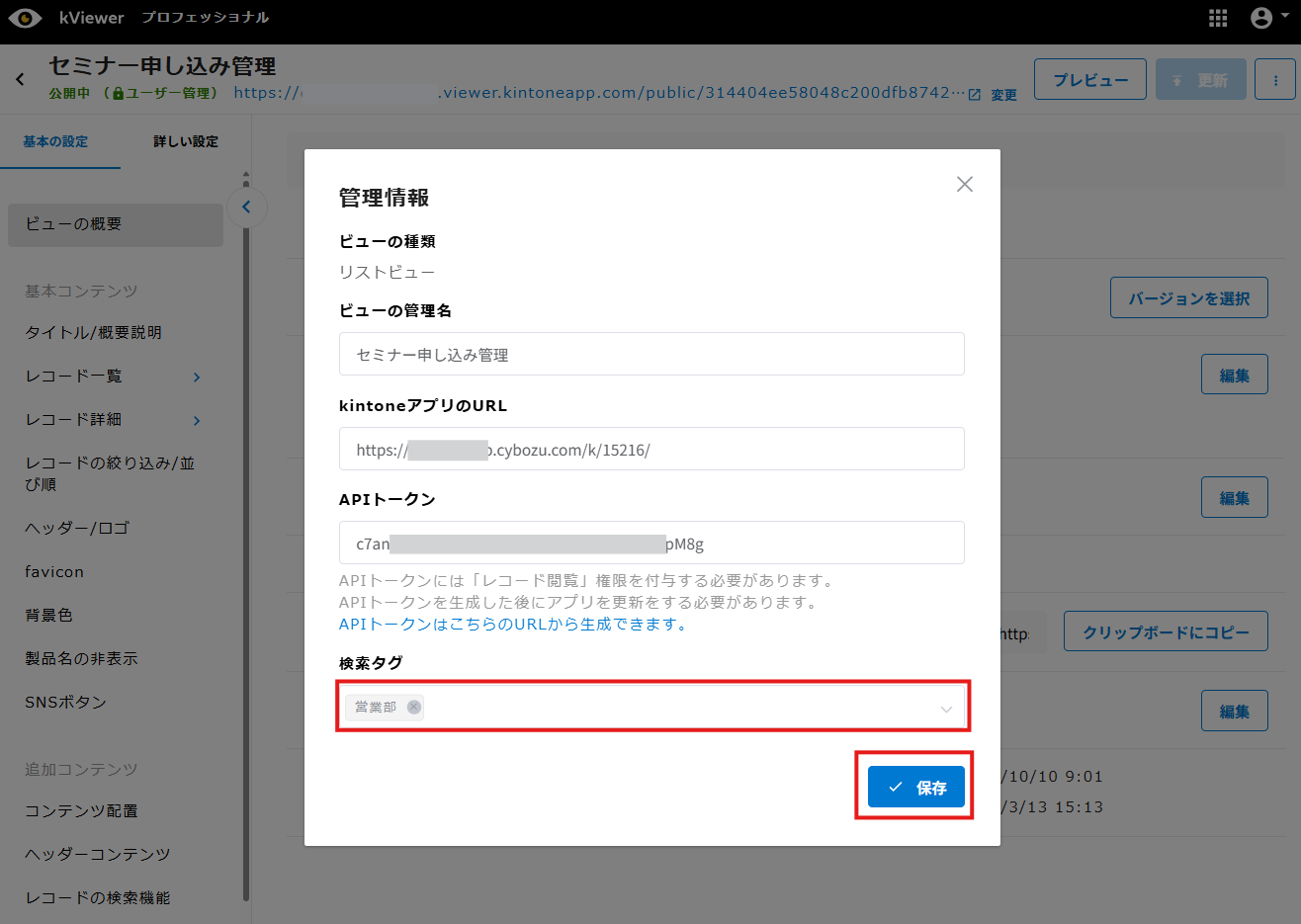Viewport: 1301px width, 924px height.
Task: Open the three-dot more options menu
Action: point(1275,80)
